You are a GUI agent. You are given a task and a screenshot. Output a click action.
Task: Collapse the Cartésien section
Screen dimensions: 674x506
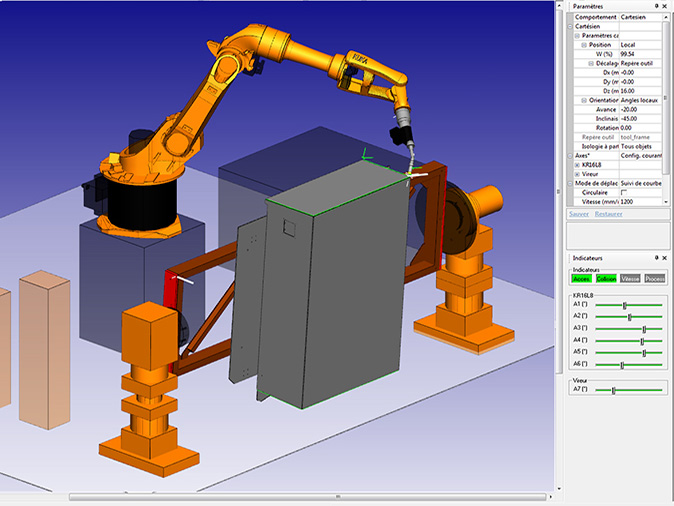coord(571,27)
